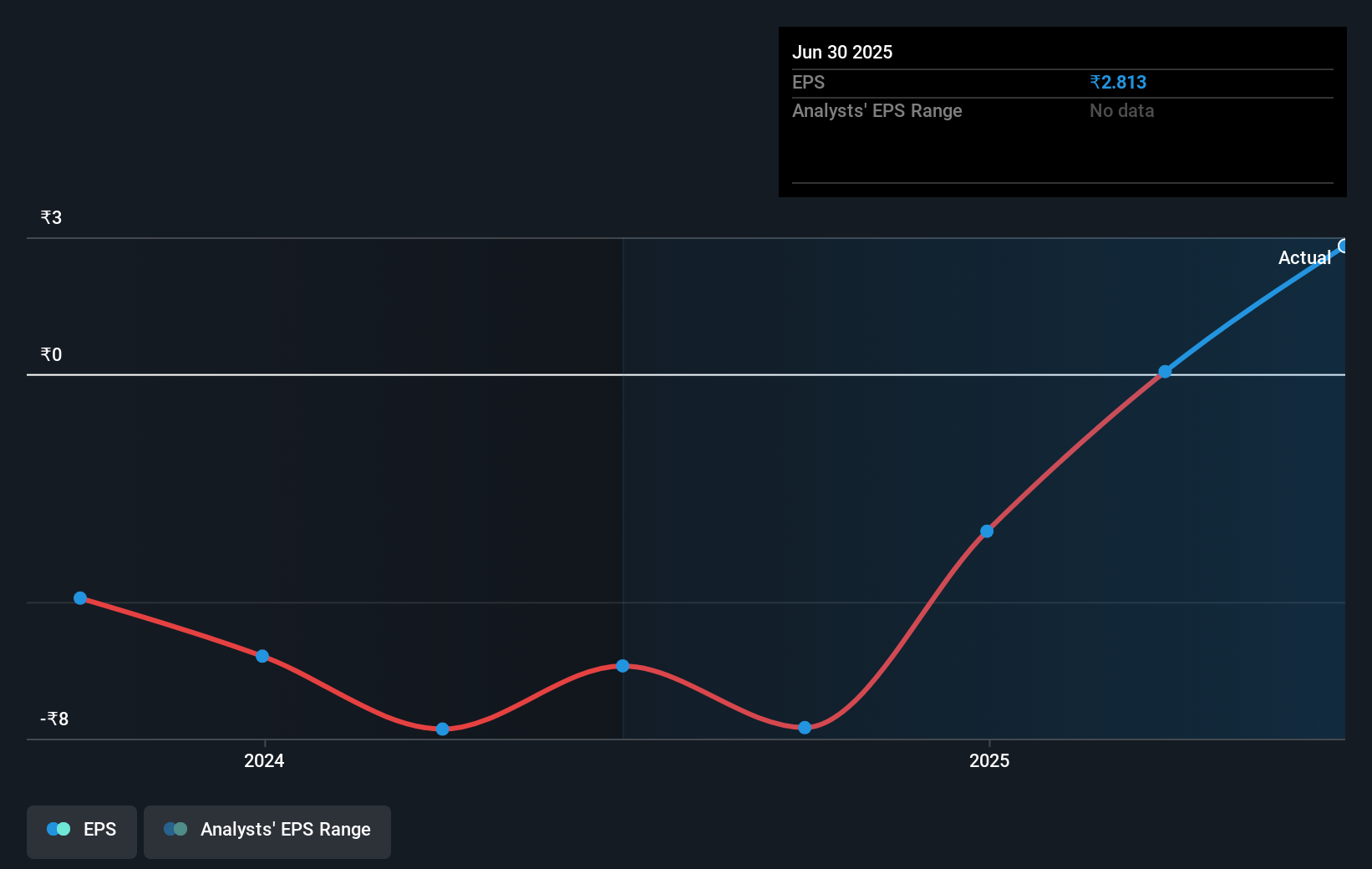
Task: Click the latest Jun 30 2025 EPS point
Action: click(x=1344, y=246)
